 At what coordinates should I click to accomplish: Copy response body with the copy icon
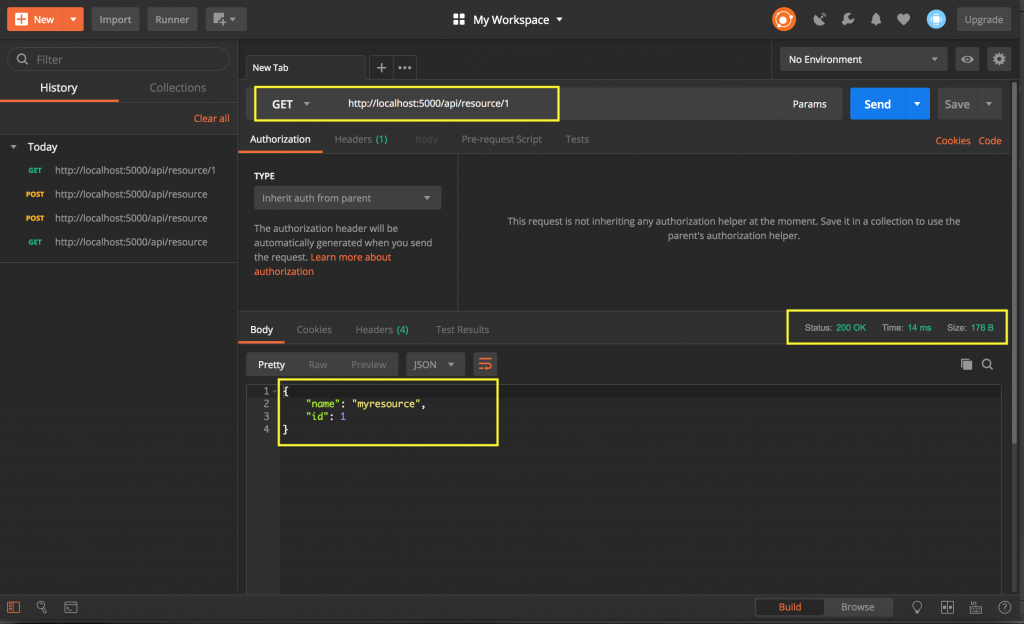click(966, 364)
